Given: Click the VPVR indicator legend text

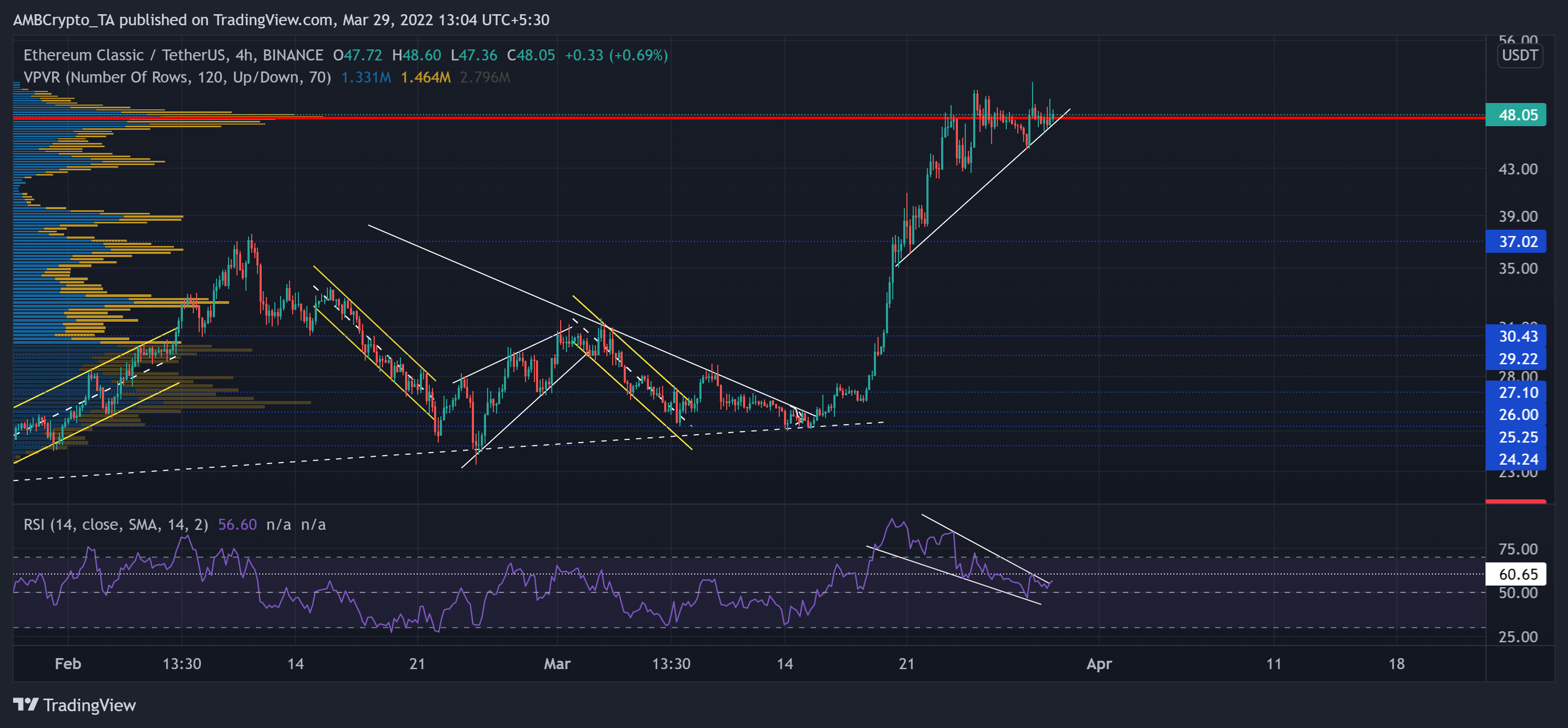Looking at the screenshot, I should pos(177,77).
